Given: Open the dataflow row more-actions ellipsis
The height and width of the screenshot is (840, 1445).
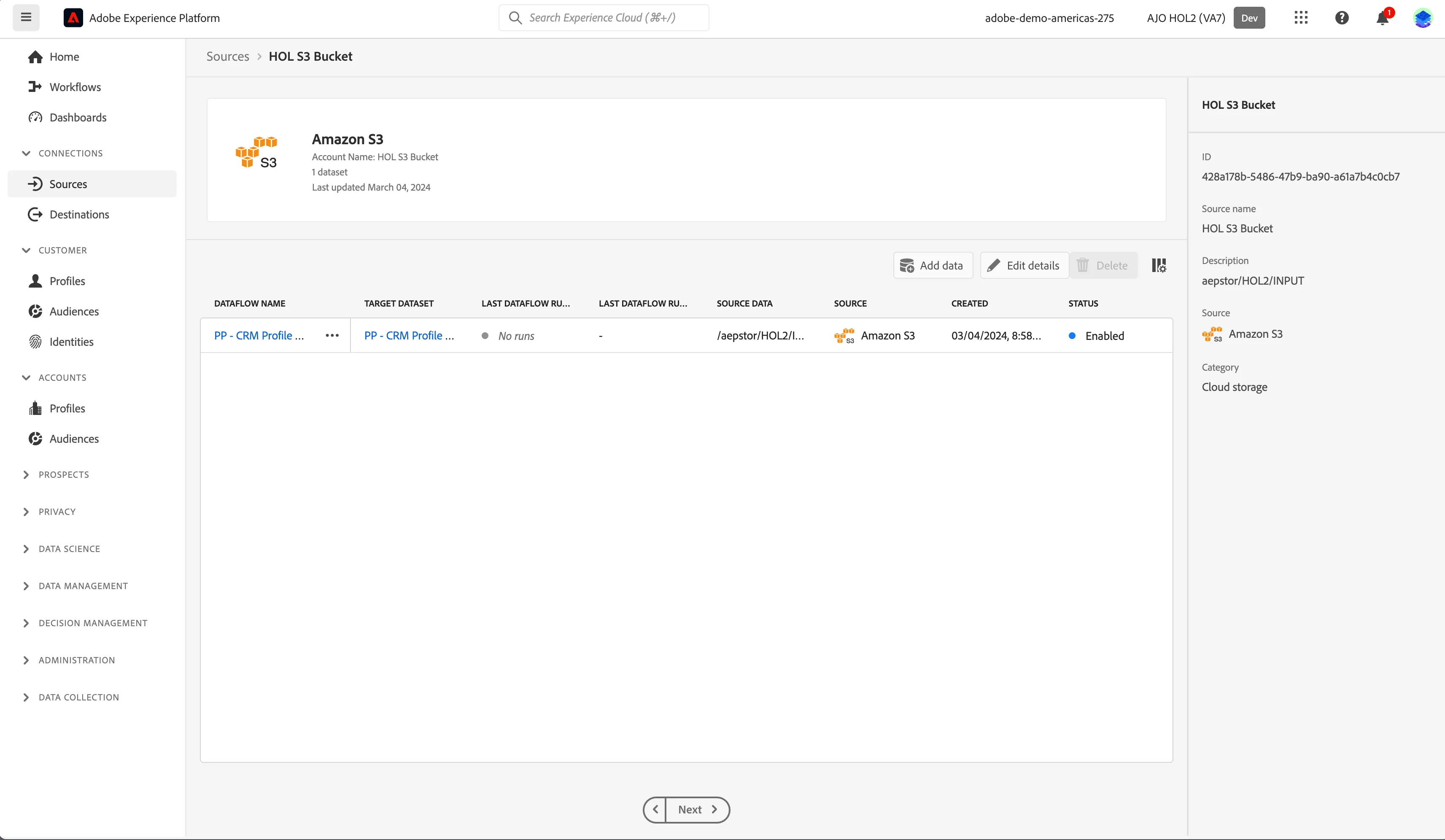Looking at the screenshot, I should 332,335.
